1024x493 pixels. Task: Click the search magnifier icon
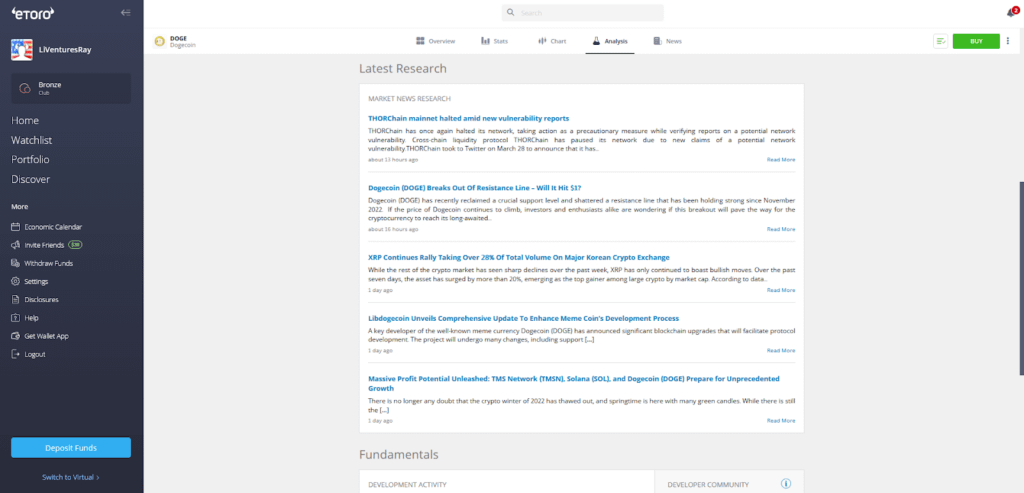click(x=511, y=13)
